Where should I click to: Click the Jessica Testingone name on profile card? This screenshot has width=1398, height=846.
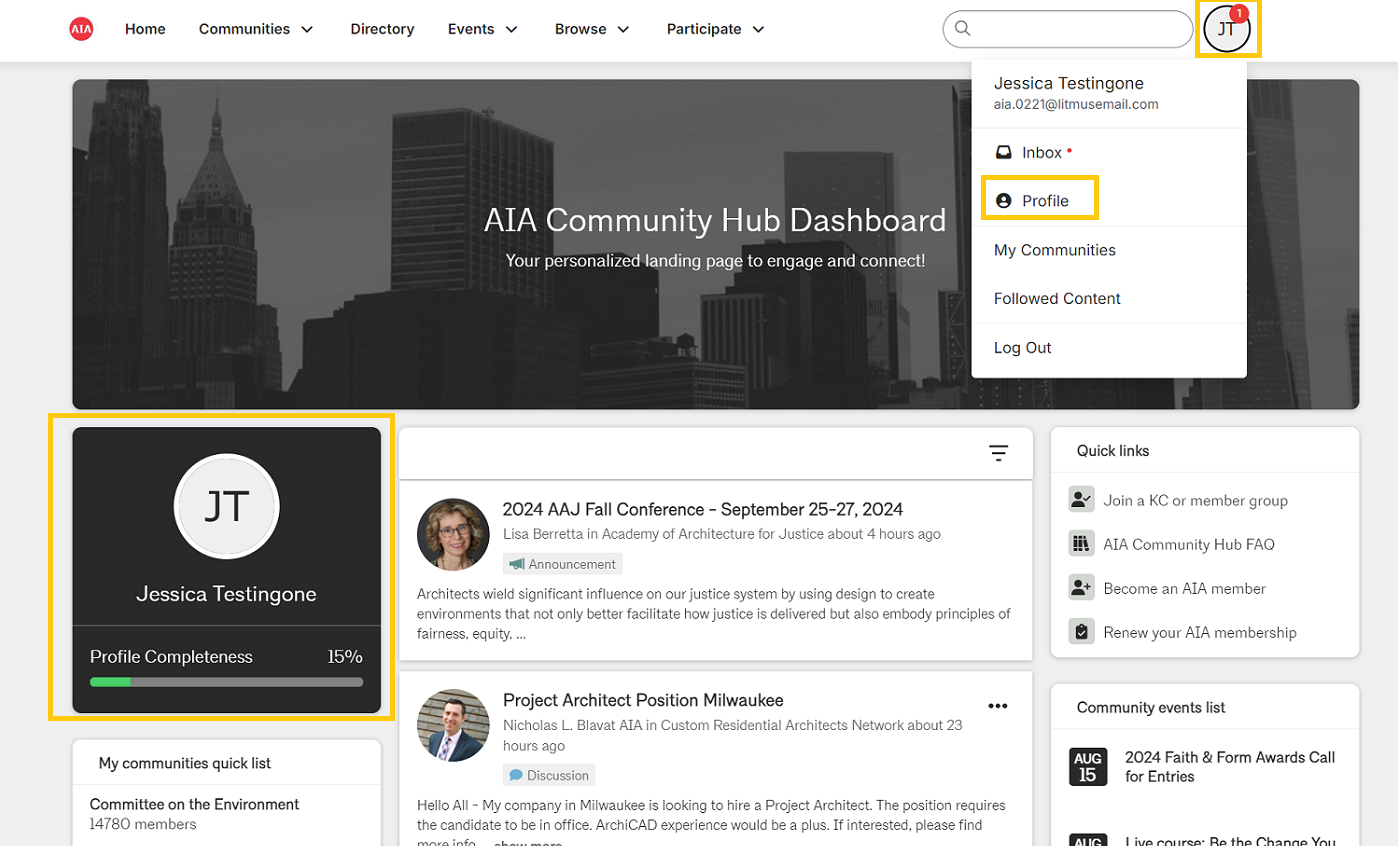(226, 594)
